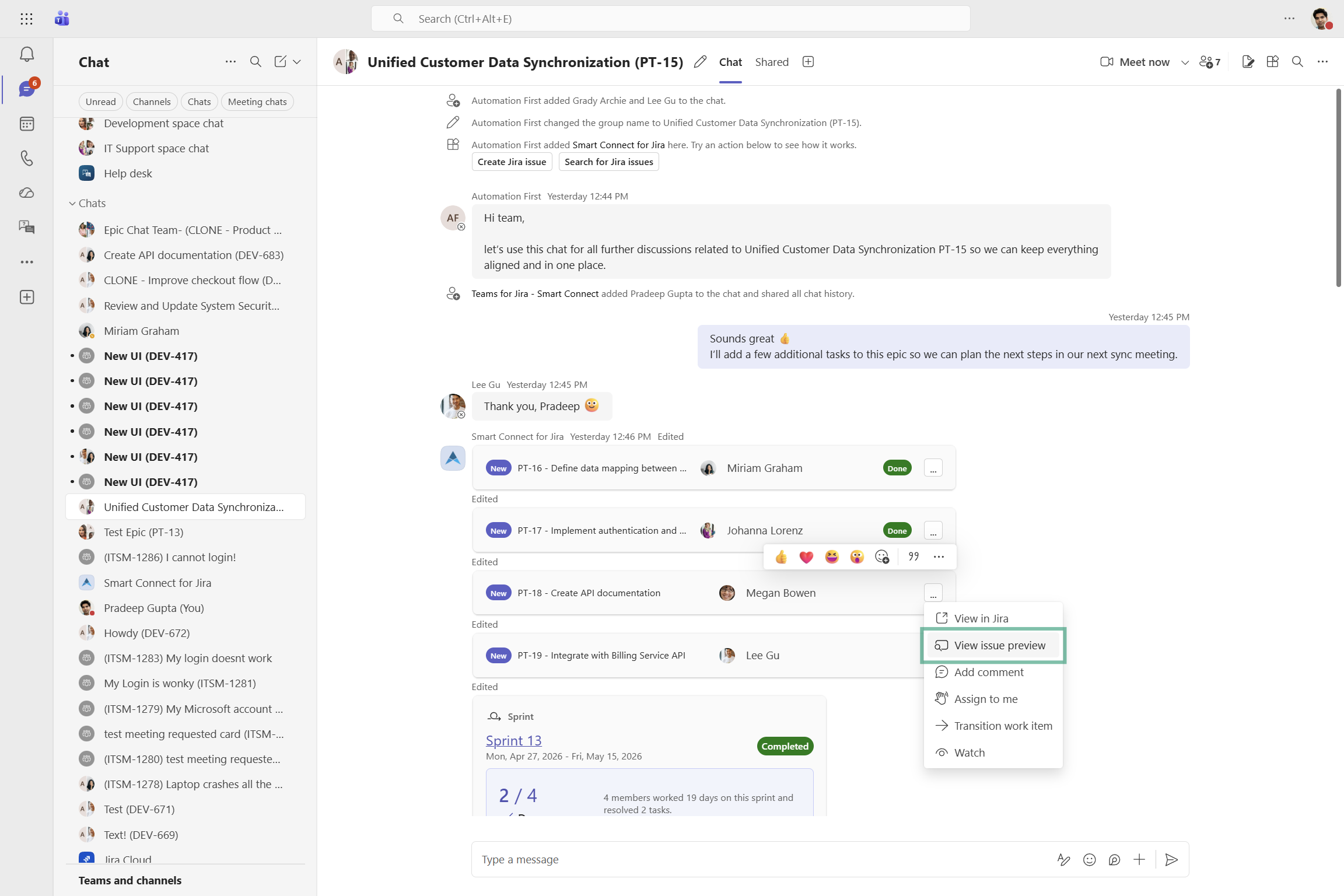Open profile avatar account menu

click(x=1321, y=19)
